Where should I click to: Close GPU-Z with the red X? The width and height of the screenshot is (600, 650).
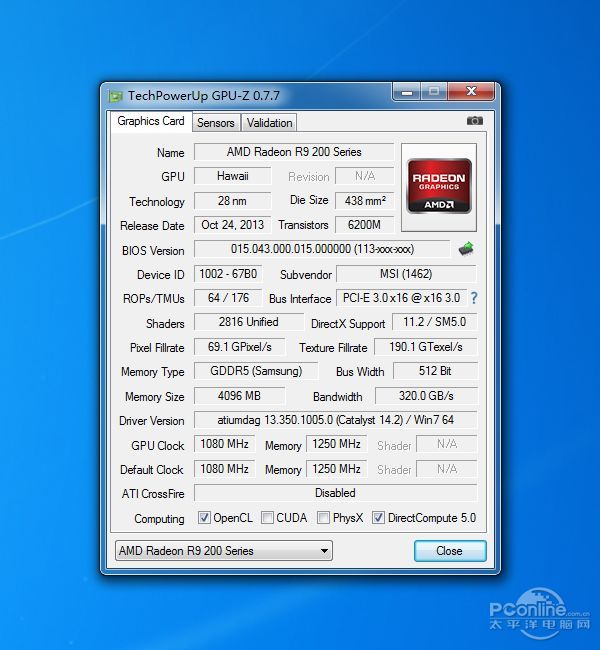pyautogui.click(x=471, y=91)
